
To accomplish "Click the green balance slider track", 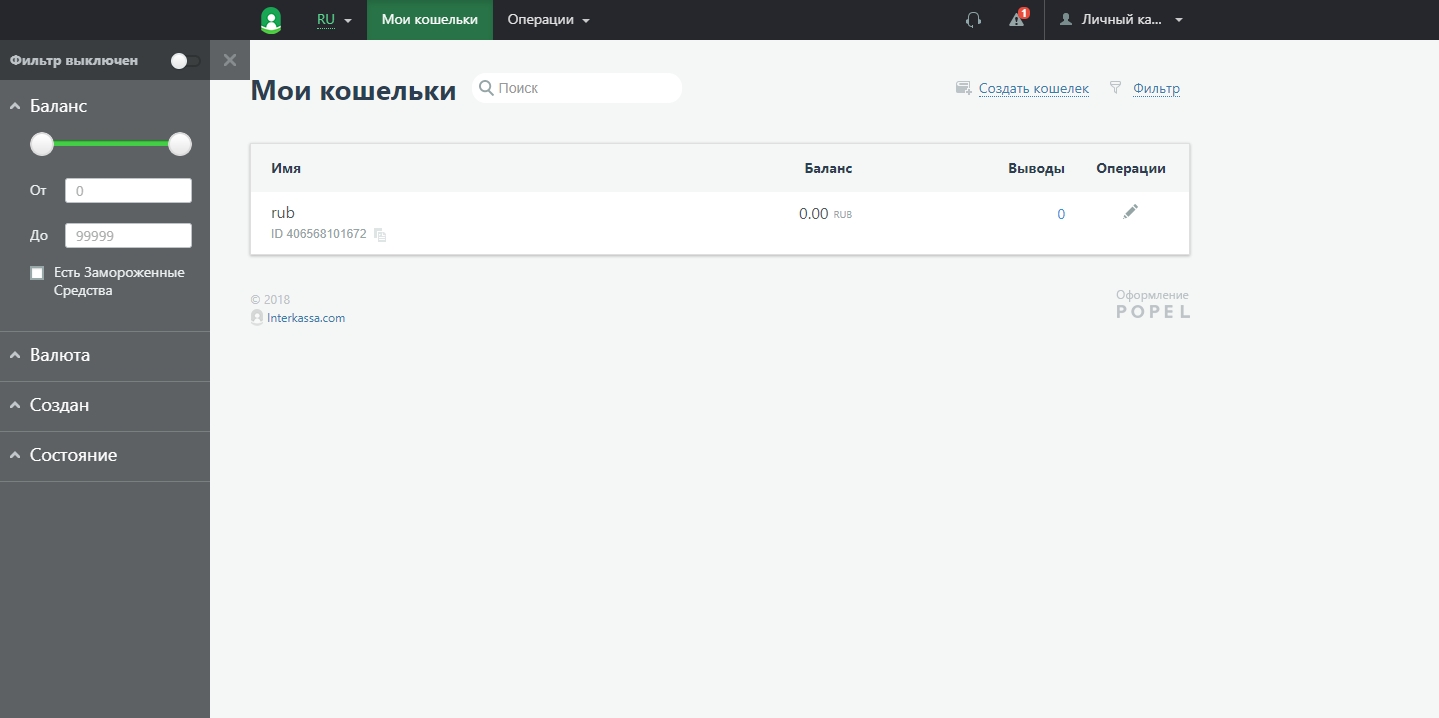I will coord(111,144).
